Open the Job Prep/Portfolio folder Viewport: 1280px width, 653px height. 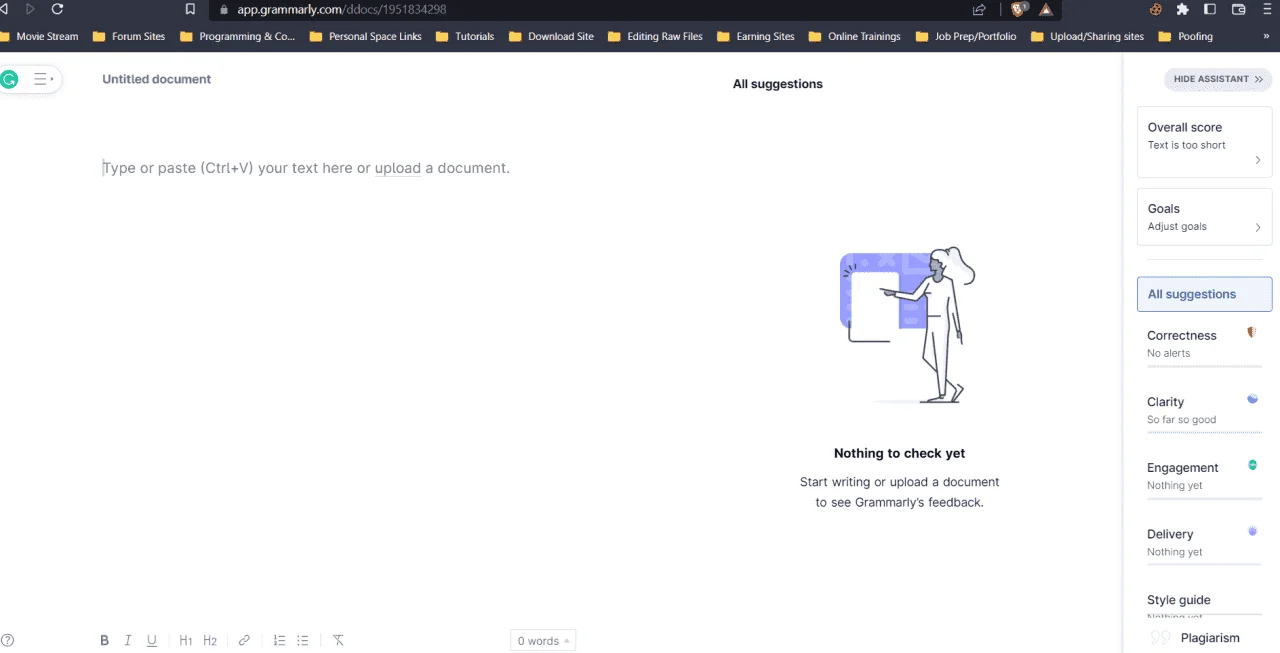point(966,36)
